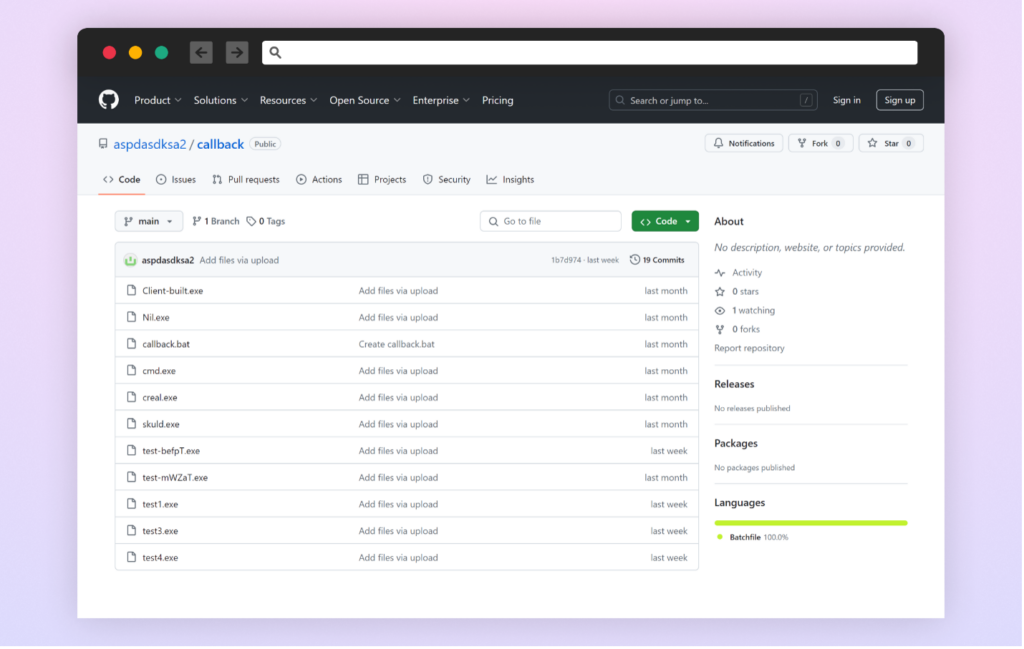Open the aspdasdksa2 owner link in header
The width and height of the screenshot is (1024, 649).
tap(150, 144)
